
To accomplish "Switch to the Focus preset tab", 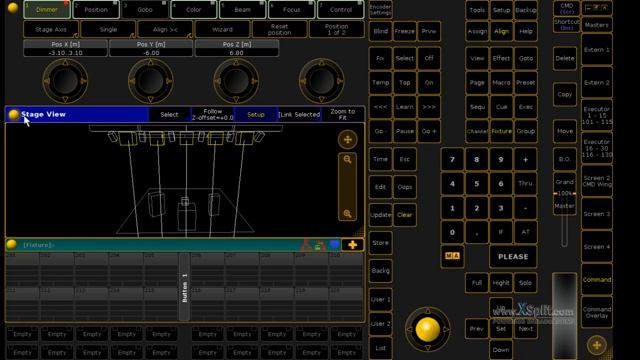I will pos(292,10).
